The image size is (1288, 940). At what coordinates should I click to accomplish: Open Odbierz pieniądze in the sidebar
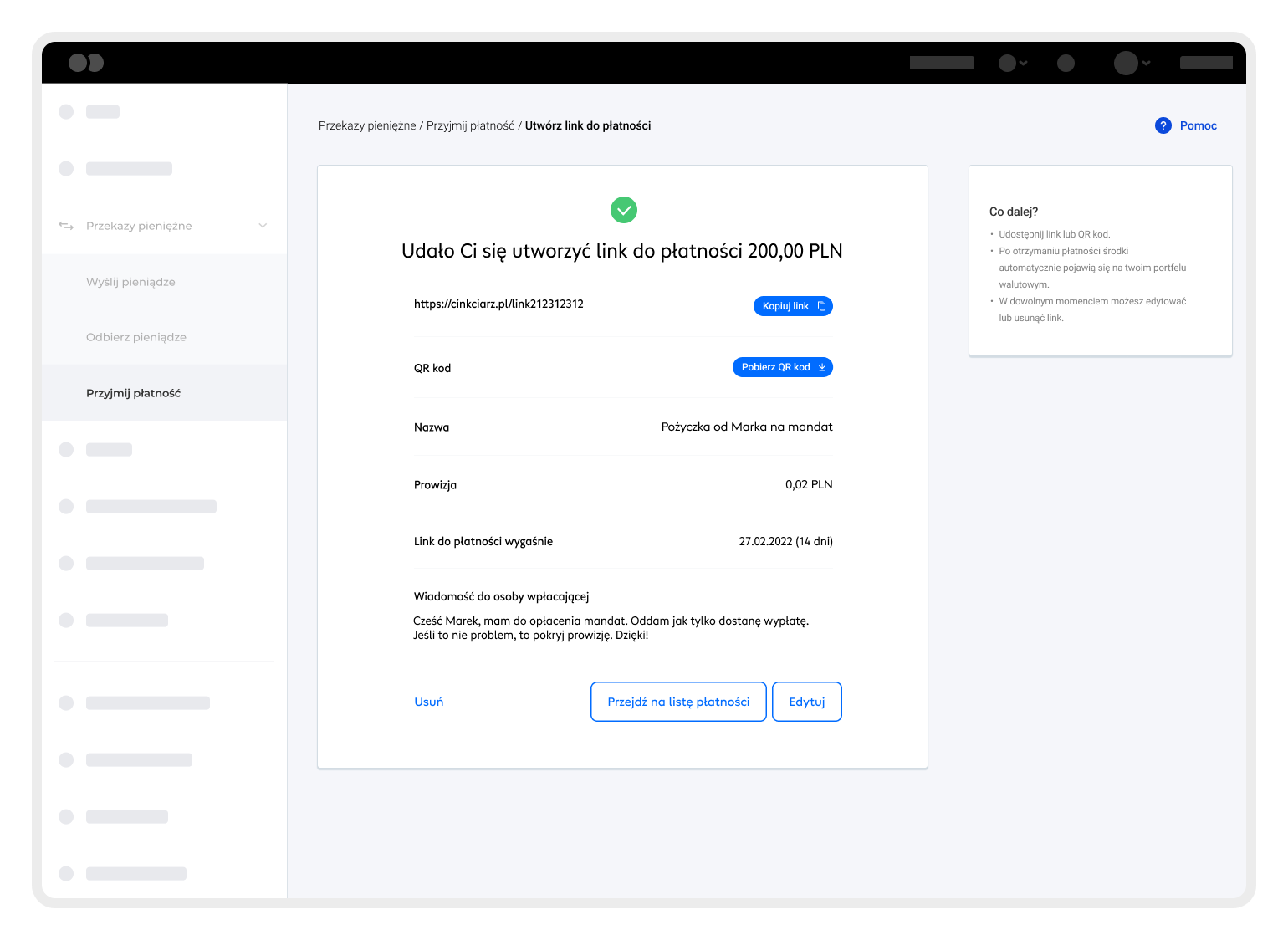(136, 337)
